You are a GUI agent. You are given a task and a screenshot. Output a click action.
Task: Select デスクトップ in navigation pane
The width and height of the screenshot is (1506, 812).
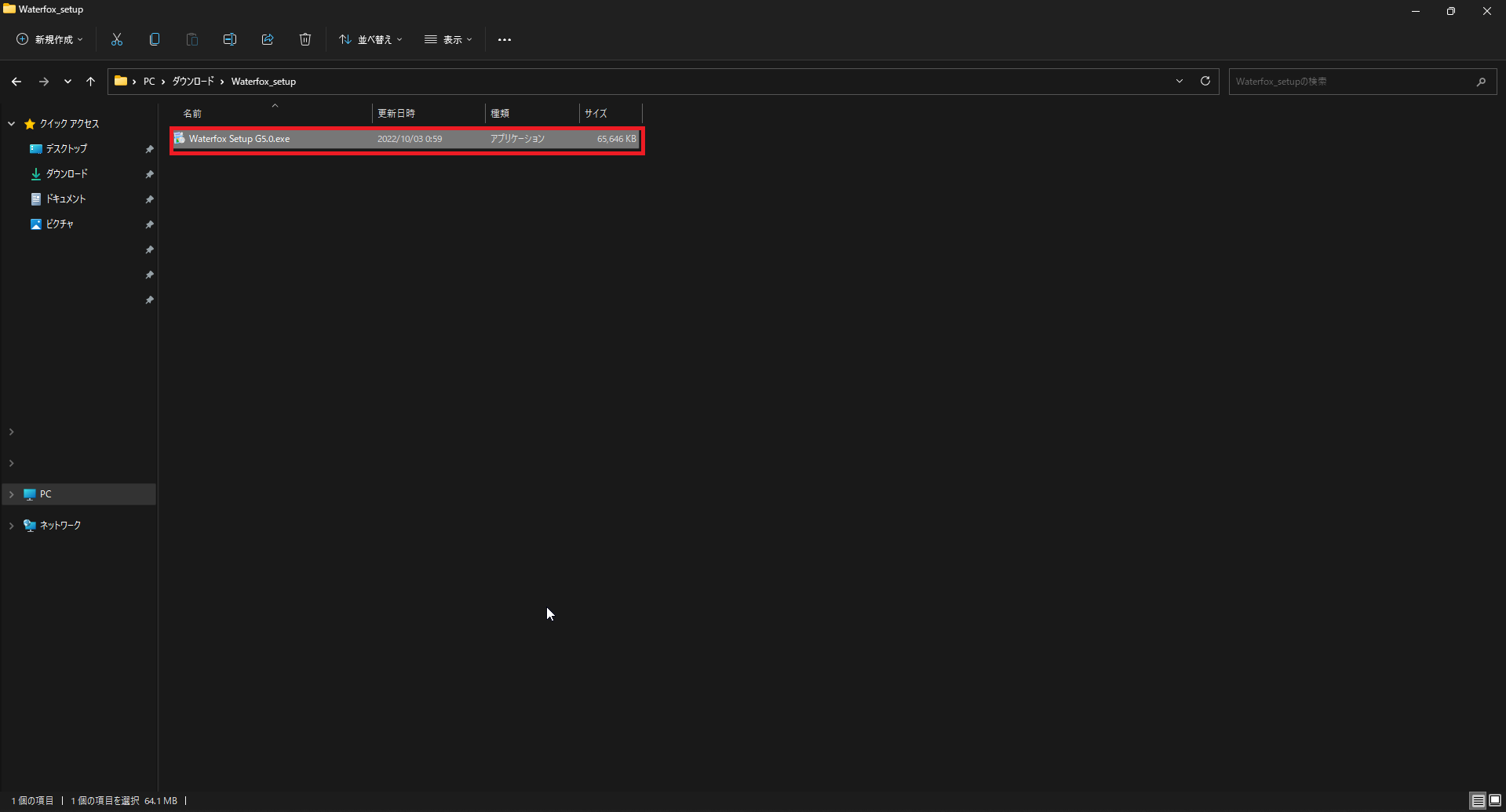pyautogui.click(x=67, y=149)
